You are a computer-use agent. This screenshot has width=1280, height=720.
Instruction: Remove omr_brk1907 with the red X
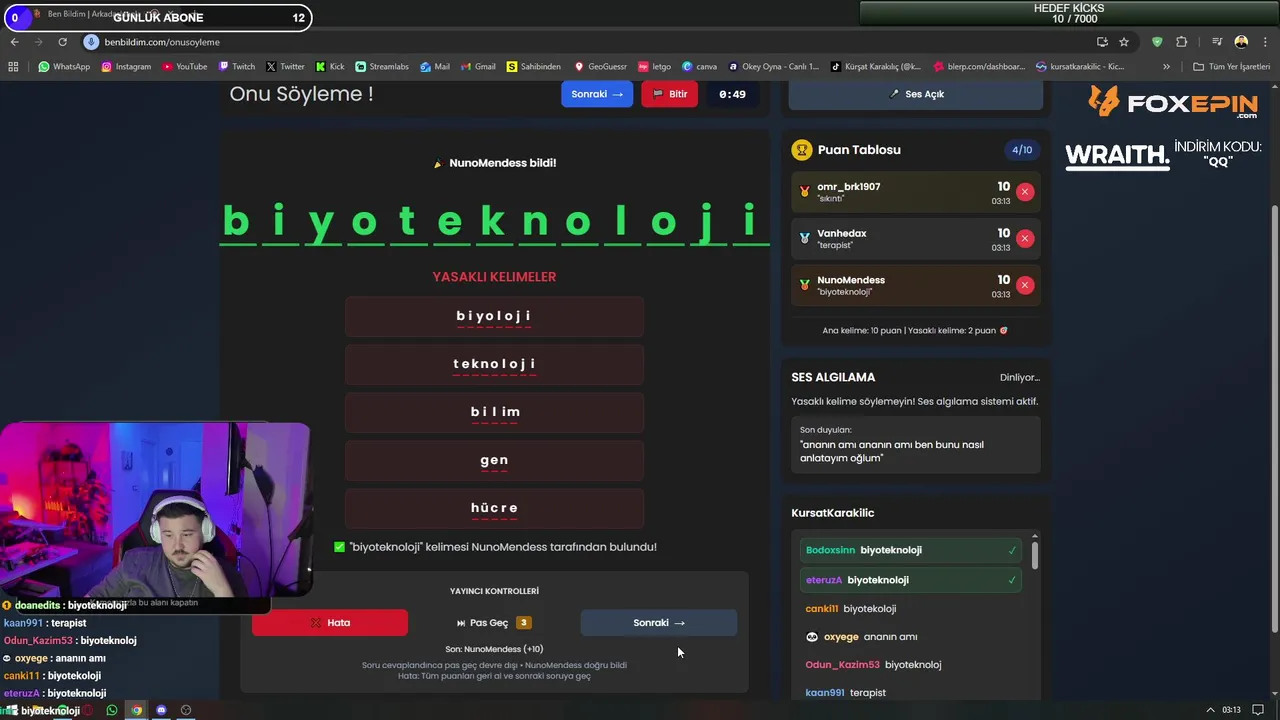tap(1025, 192)
